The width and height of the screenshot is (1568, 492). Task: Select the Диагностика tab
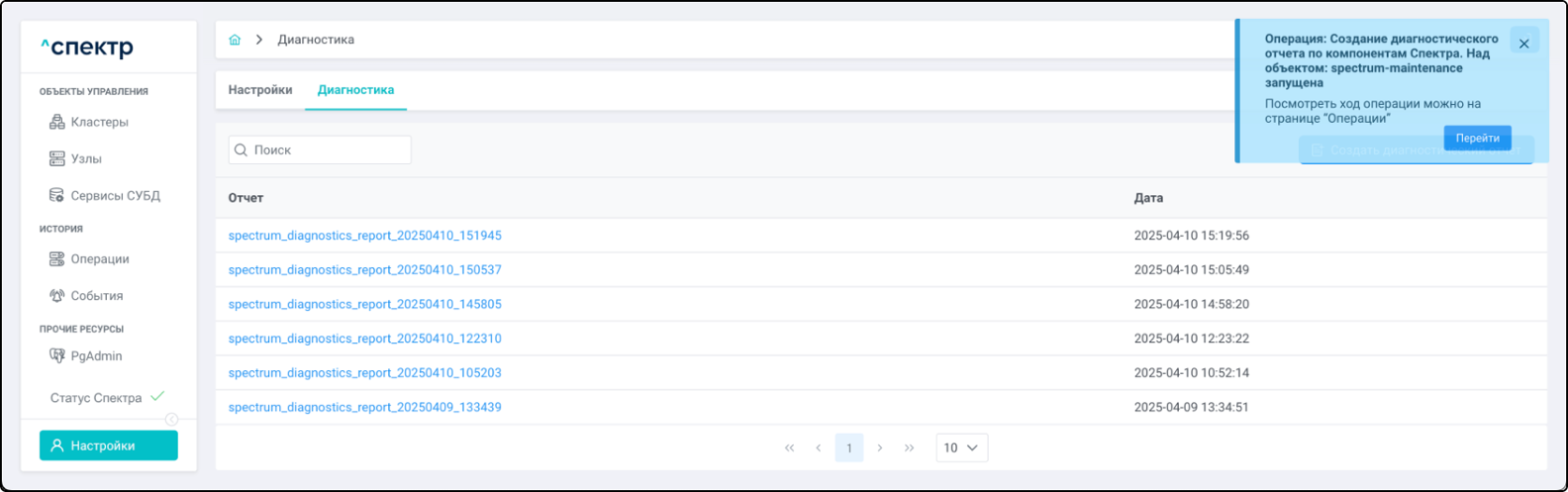point(355,89)
